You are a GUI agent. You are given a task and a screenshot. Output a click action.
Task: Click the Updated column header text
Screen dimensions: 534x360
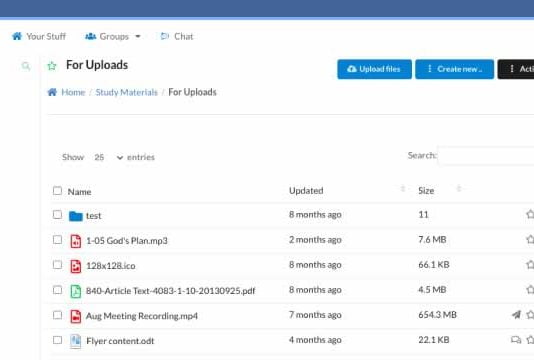tap(306, 191)
